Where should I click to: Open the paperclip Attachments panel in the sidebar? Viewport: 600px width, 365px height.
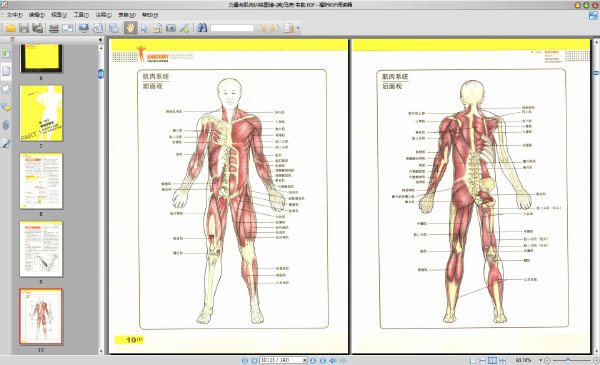[6, 125]
